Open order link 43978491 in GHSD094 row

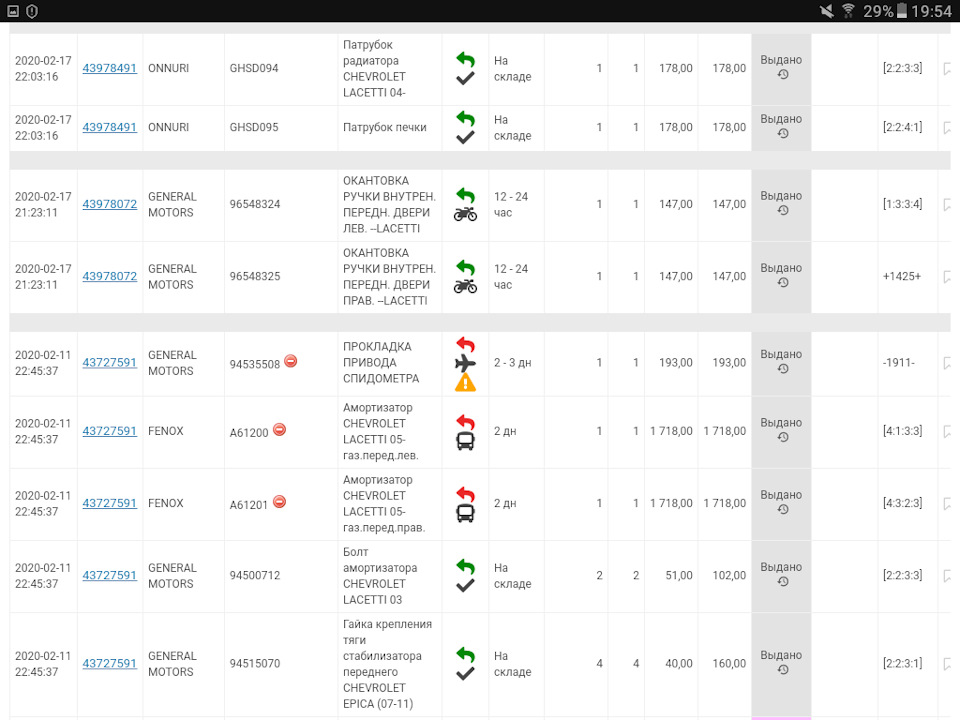(x=110, y=68)
